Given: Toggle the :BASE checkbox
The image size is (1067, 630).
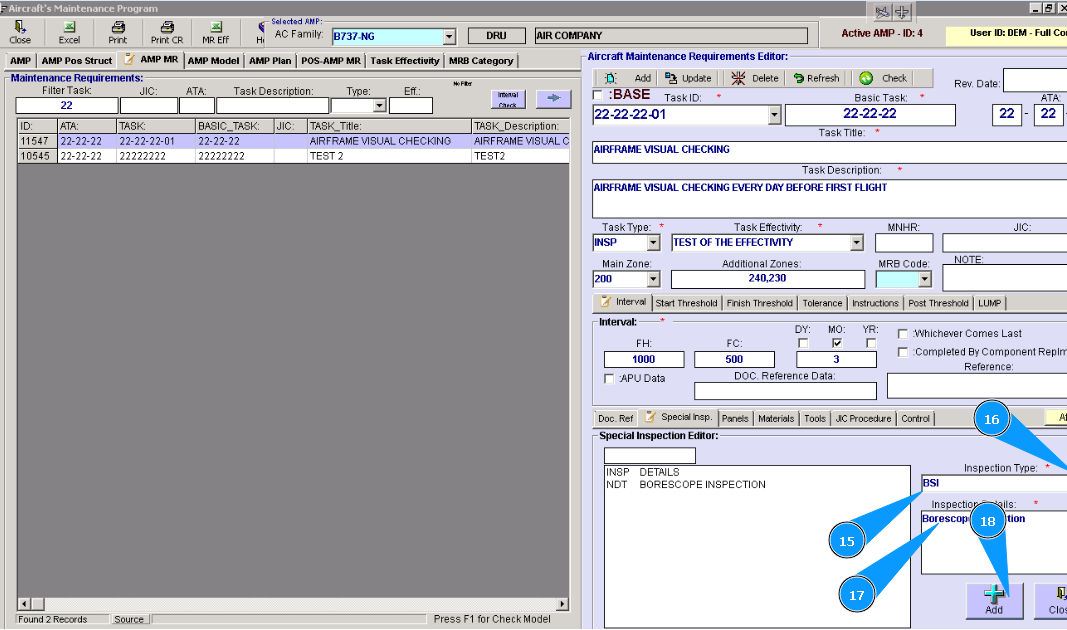Looking at the screenshot, I should pos(597,95).
